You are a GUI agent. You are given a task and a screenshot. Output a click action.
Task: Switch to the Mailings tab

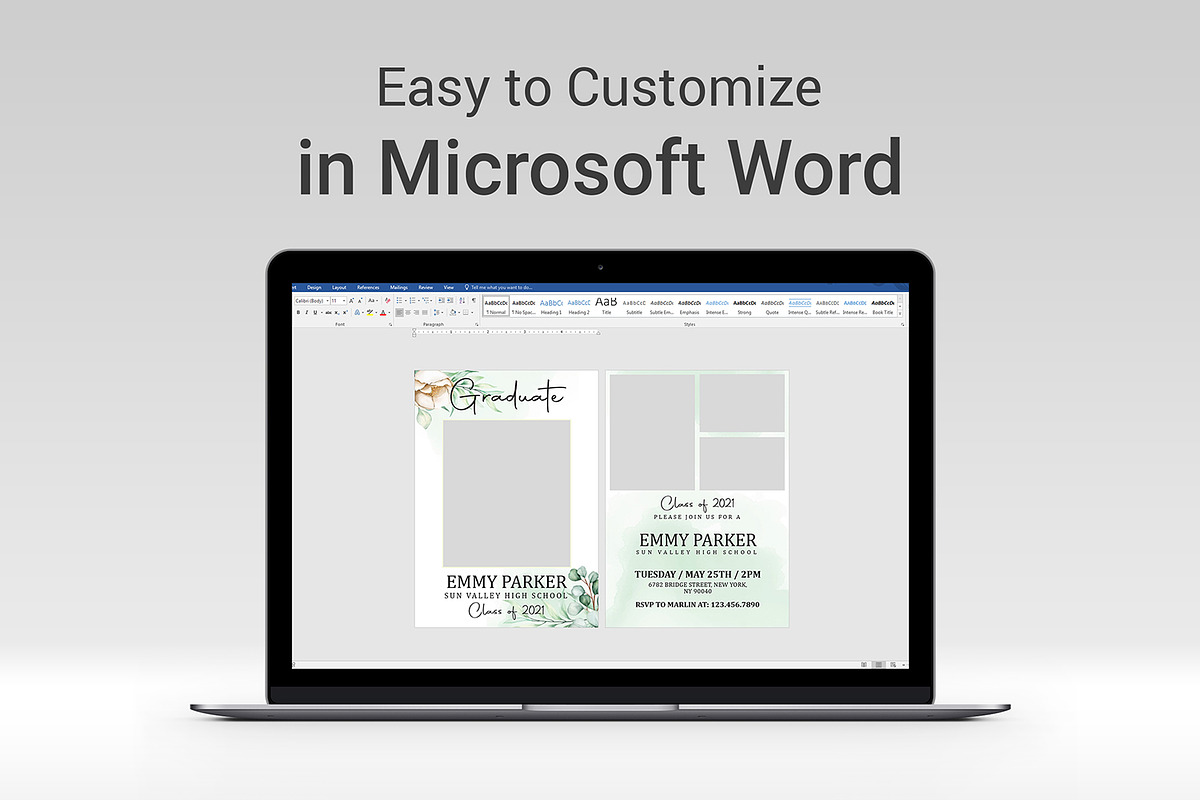tap(399, 287)
